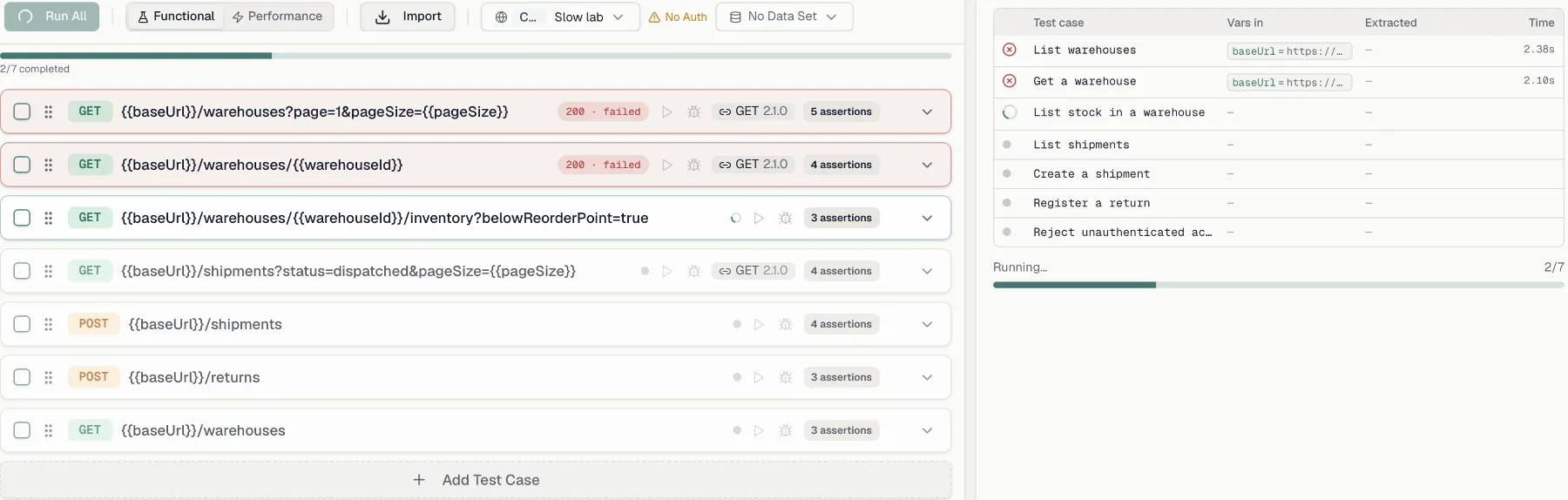Screen dimensions: 1568x500
Task: Run the inventory belowReorderPoint test case
Action: click(759, 218)
